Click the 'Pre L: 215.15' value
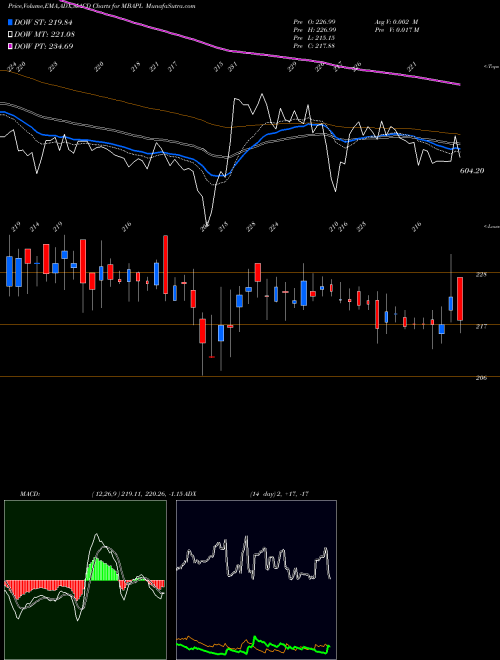Viewport: 500px width, 660px height. (314, 37)
